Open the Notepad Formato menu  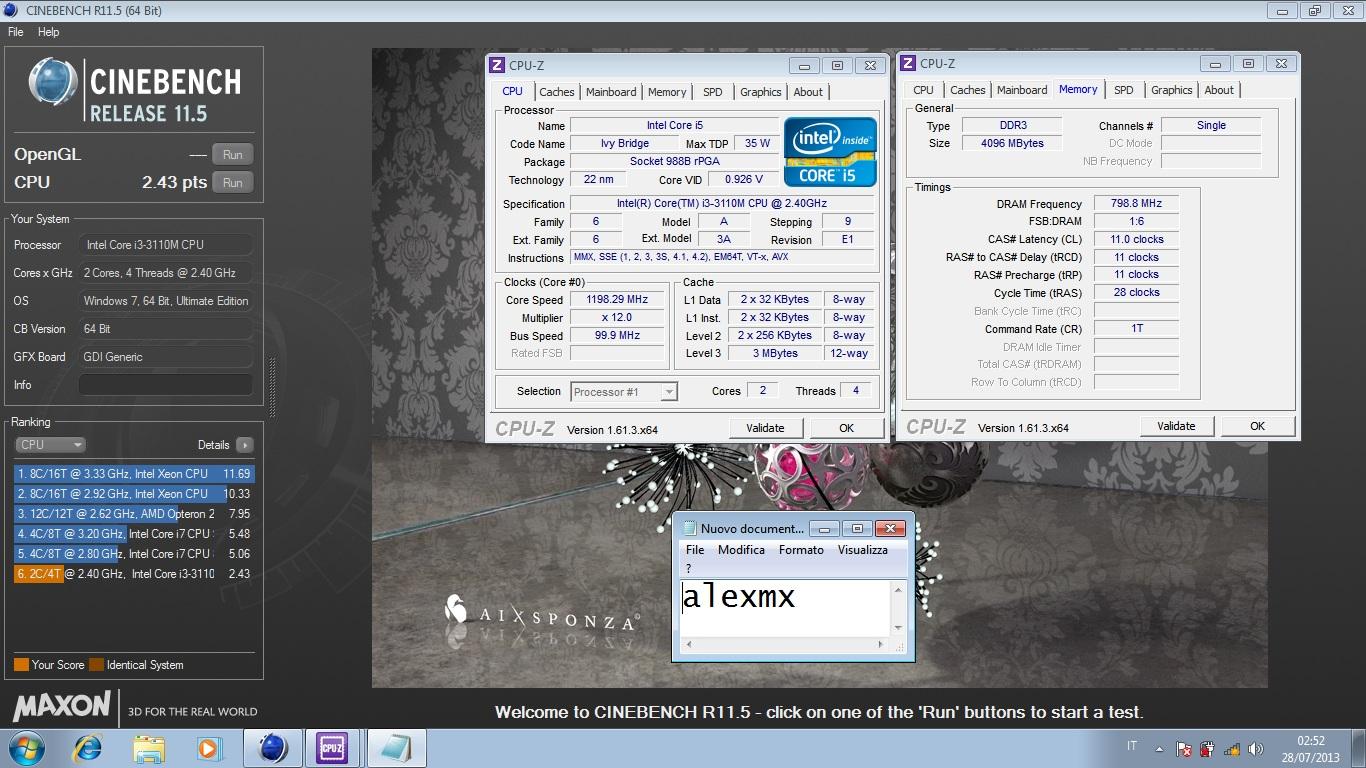(801, 550)
